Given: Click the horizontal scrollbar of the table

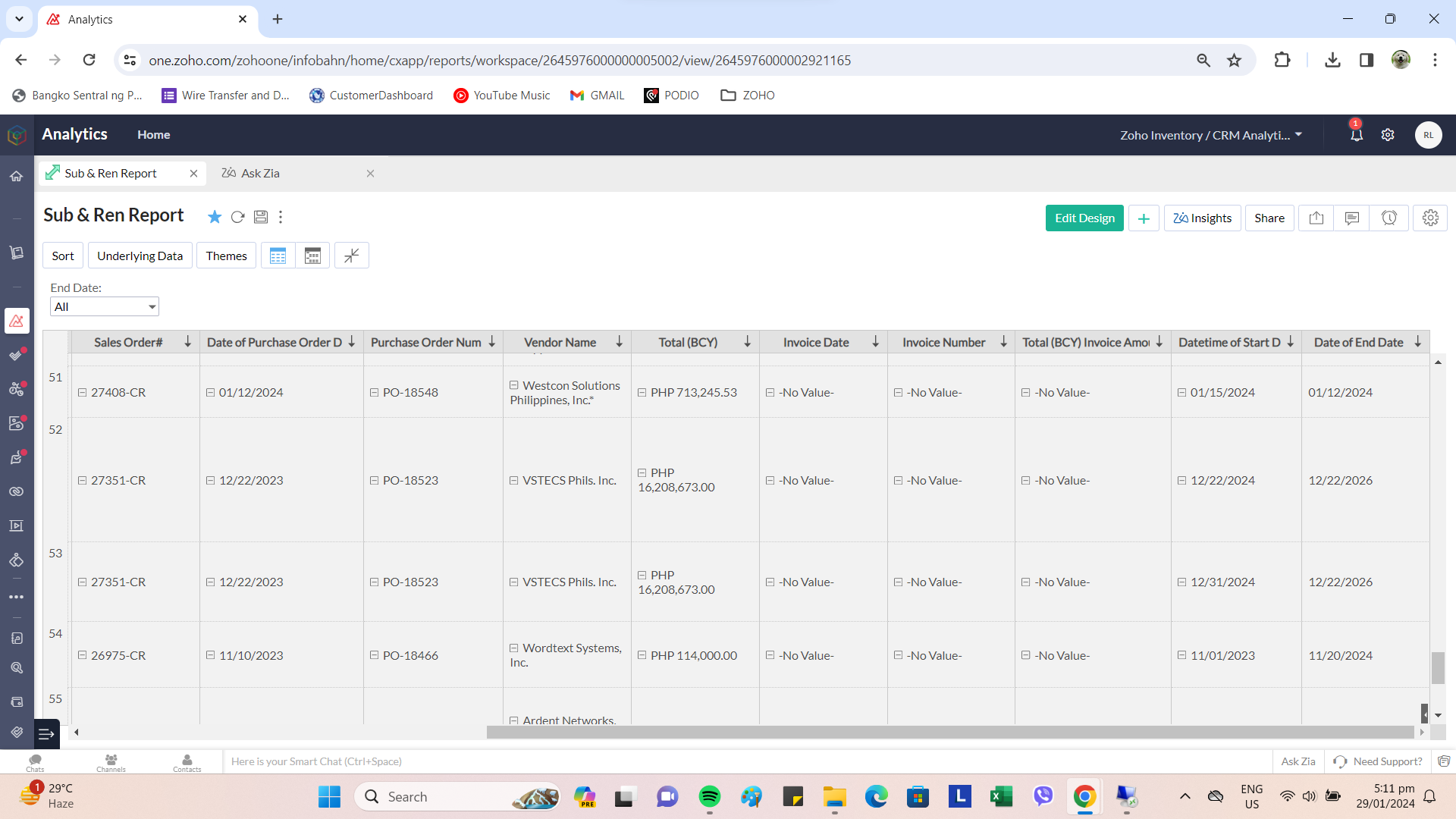Looking at the screenshot, I should (949, 732).
